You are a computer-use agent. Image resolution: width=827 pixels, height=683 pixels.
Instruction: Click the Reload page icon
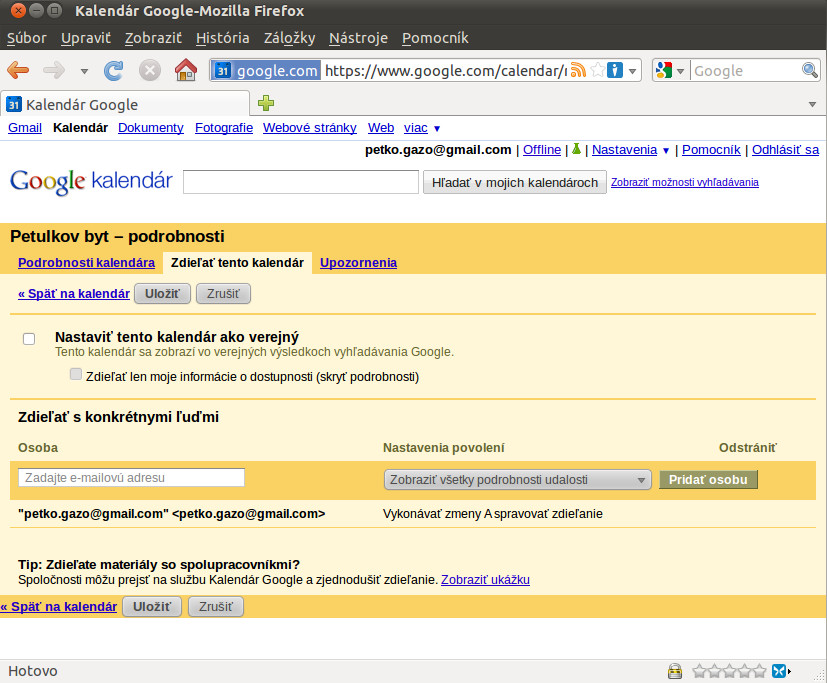click(x=113, y=70)
